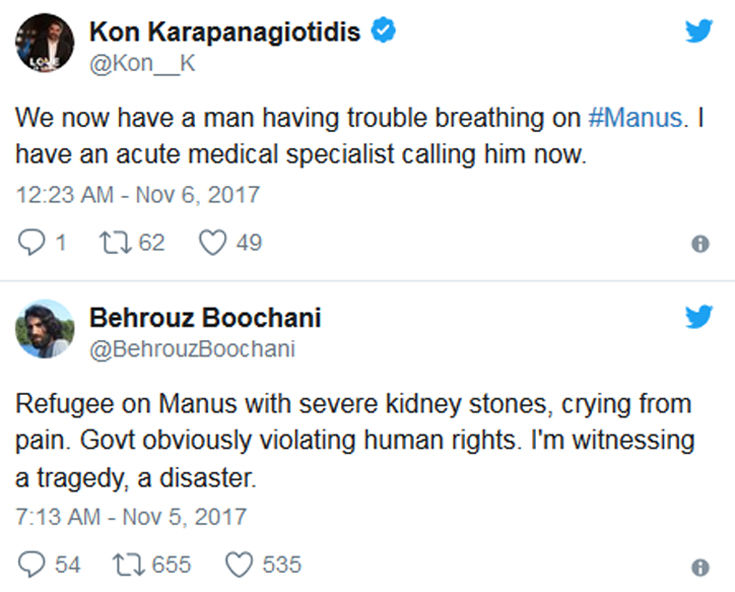This screenshot has width=735, height=592.
Task: Click Twitter bird icon on Kon's tweet
Action: coord(699,31)
